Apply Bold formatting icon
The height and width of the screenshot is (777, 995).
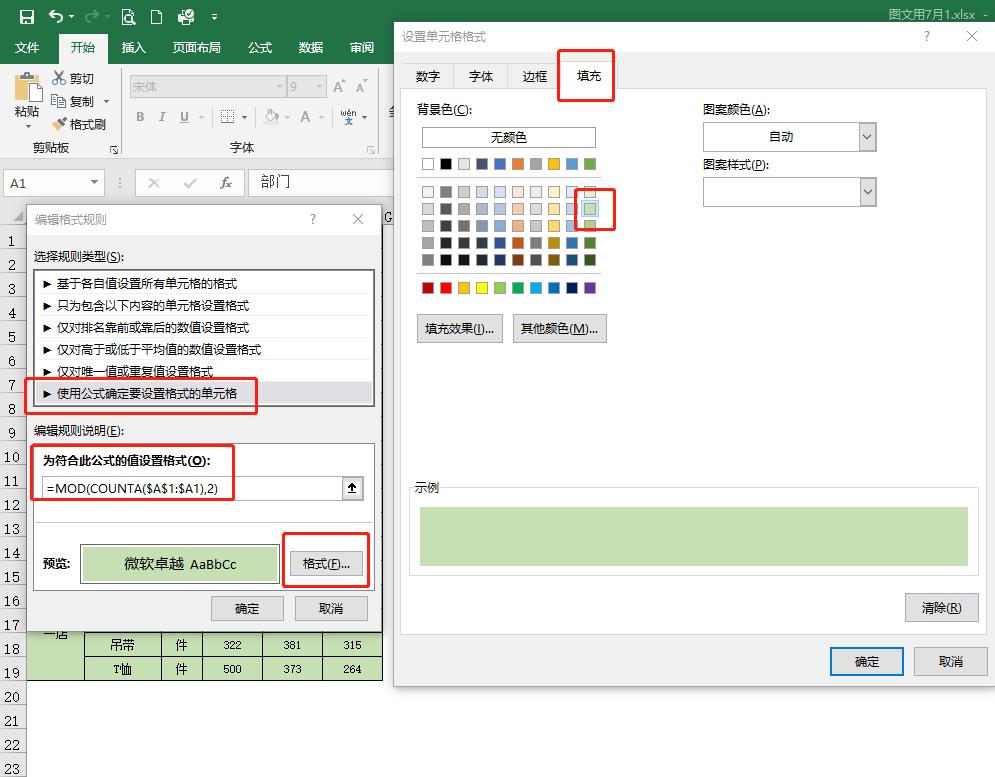click(140, 117)
